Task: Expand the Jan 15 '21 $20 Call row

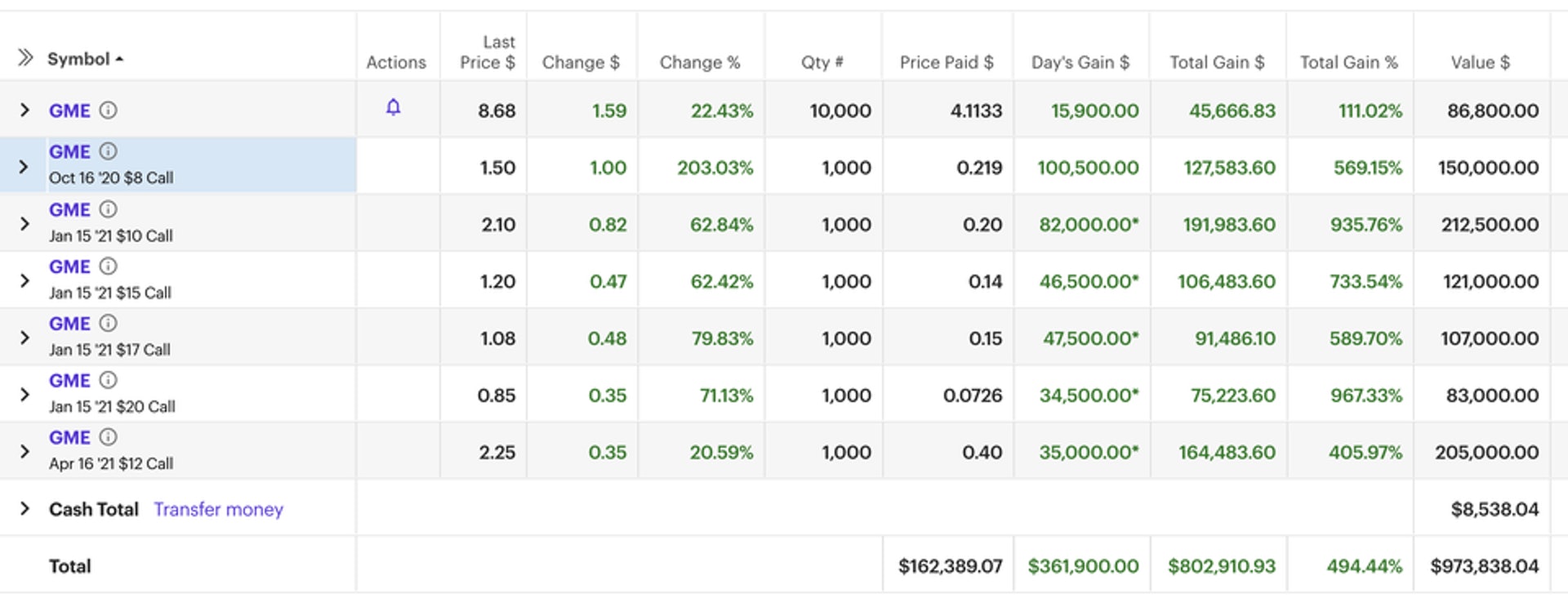Action: click(24, 395)
